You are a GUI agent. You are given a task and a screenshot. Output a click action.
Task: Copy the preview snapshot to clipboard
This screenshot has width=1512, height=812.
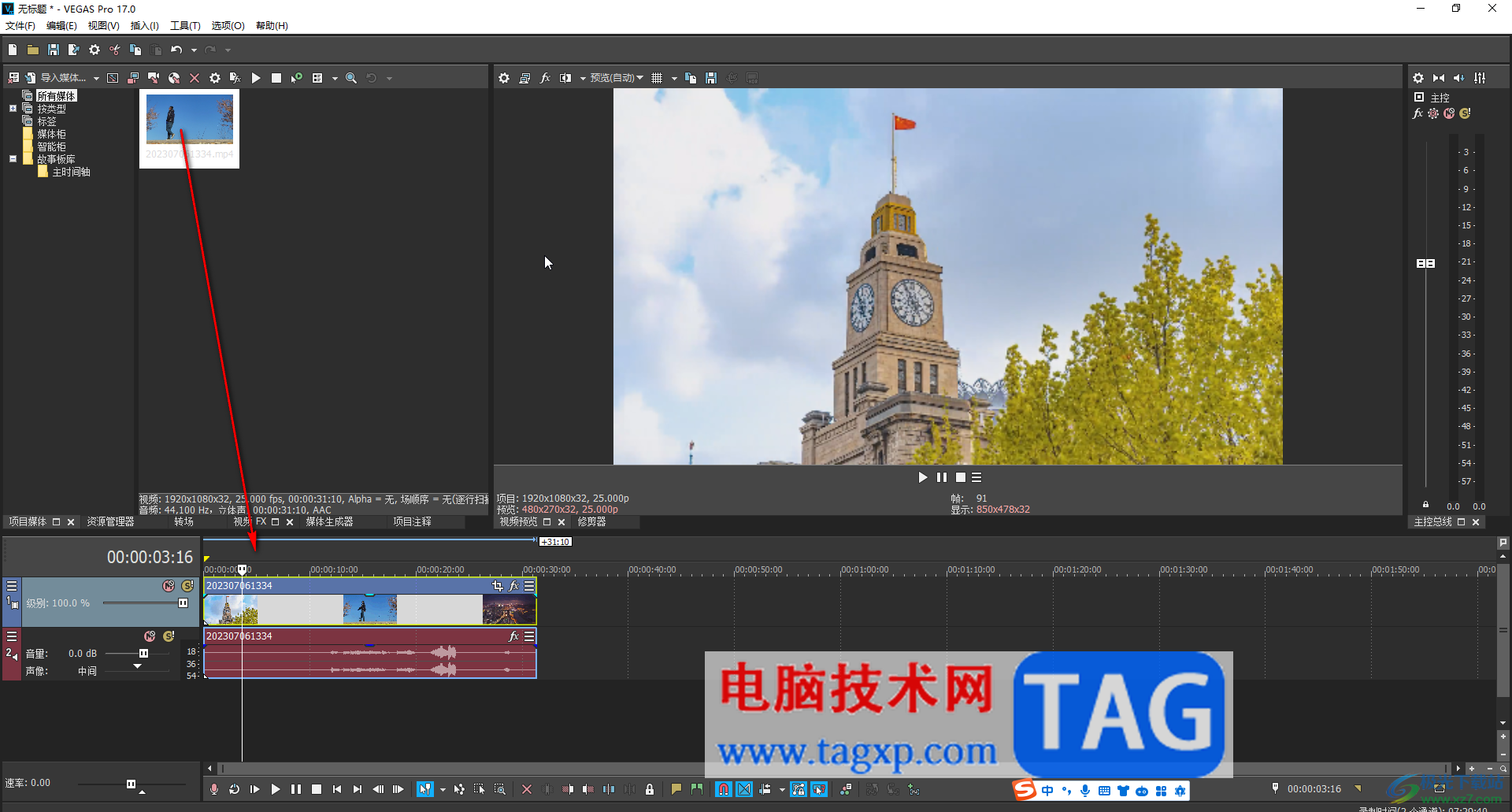point(691,78)
